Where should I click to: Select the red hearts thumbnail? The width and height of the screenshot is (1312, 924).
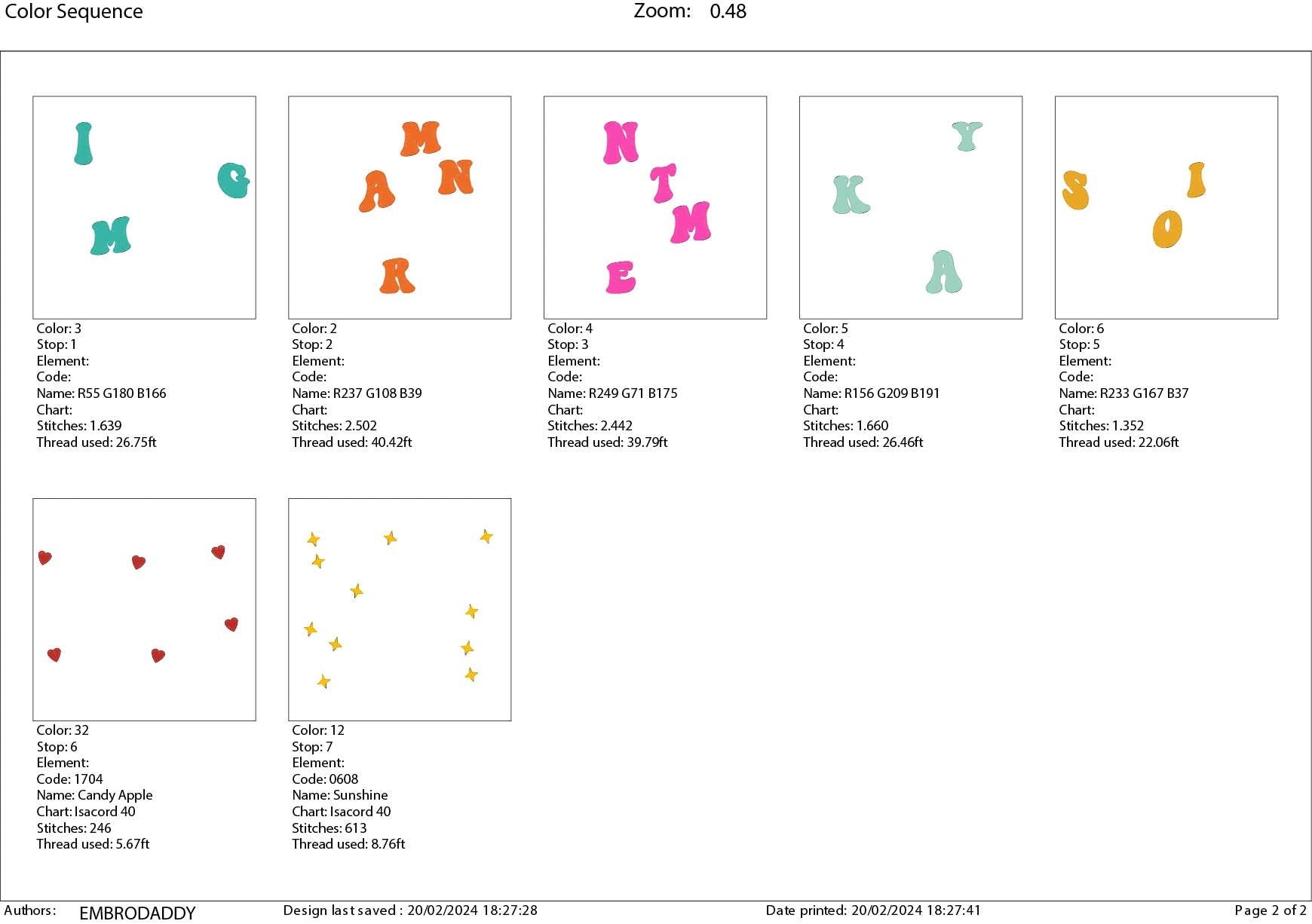(x=144, y=609)
